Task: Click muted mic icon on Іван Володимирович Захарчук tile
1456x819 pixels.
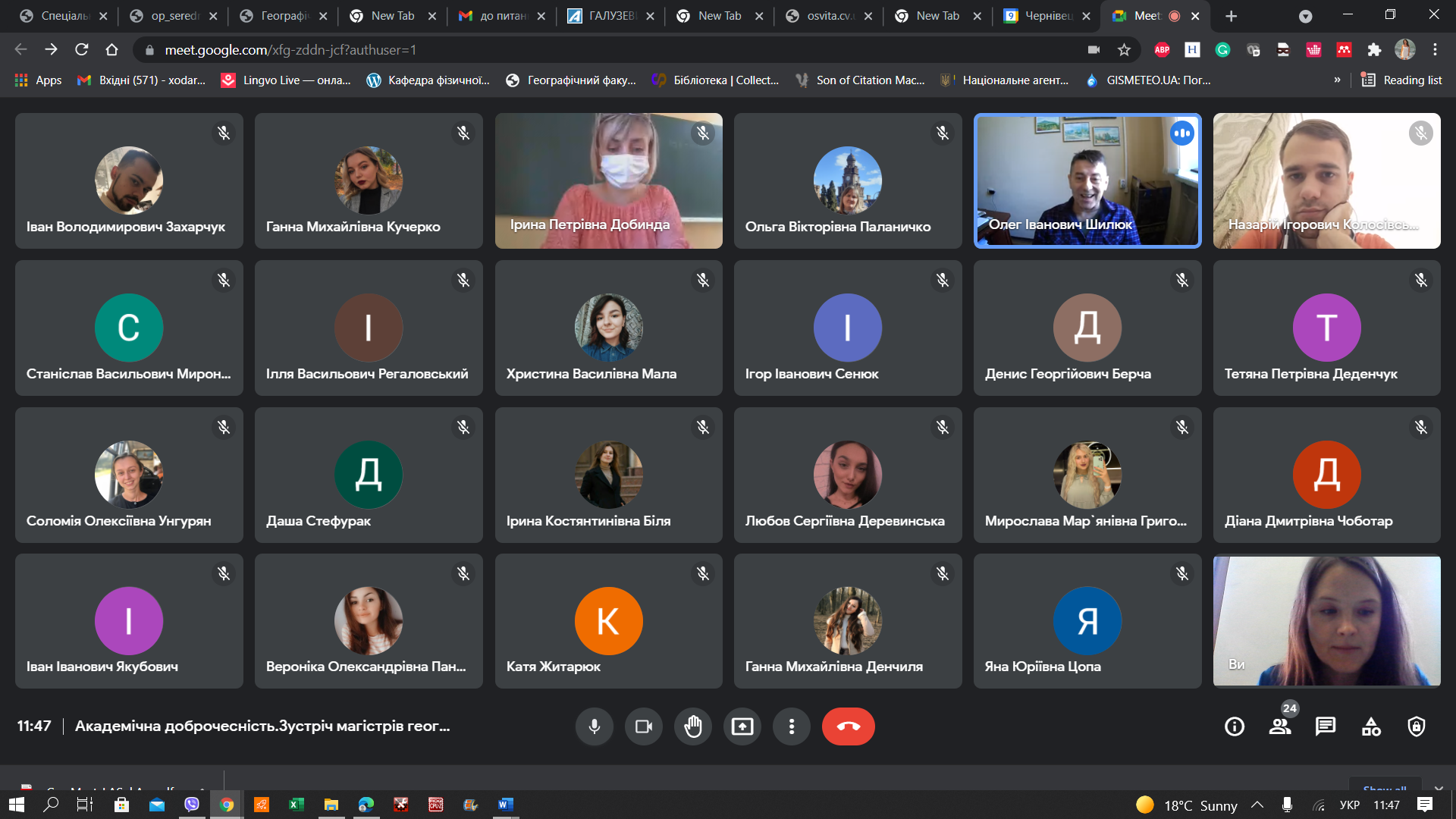Action: [x=224, y=133]
